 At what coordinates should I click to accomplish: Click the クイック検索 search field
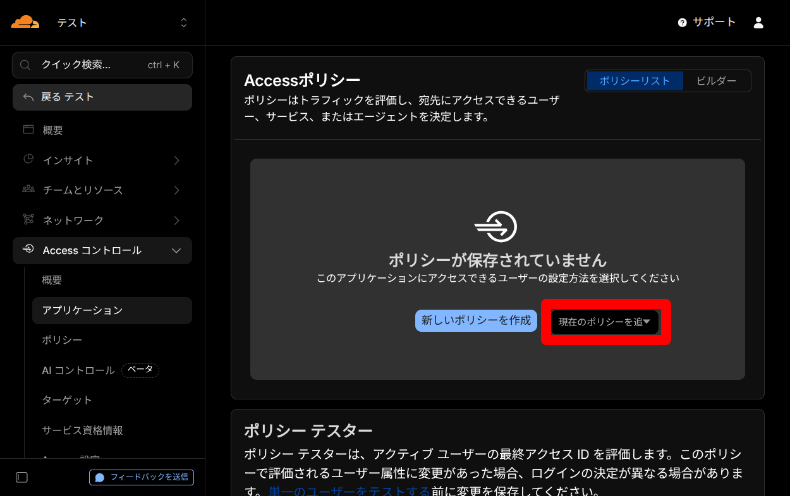point(102,65)
